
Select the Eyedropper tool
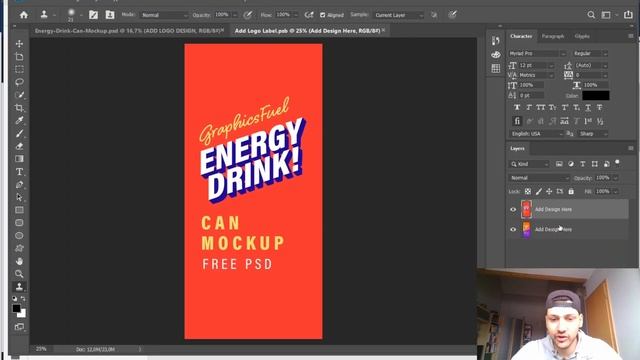[19, 120]
